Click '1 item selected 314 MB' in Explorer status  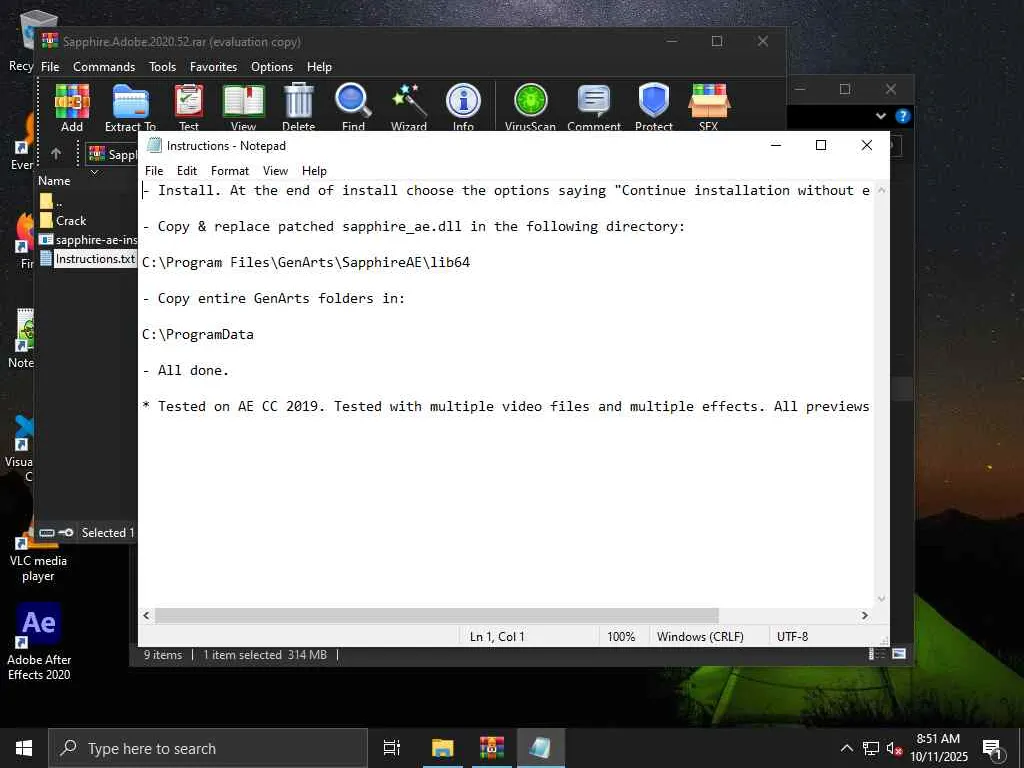pos(265,654)
